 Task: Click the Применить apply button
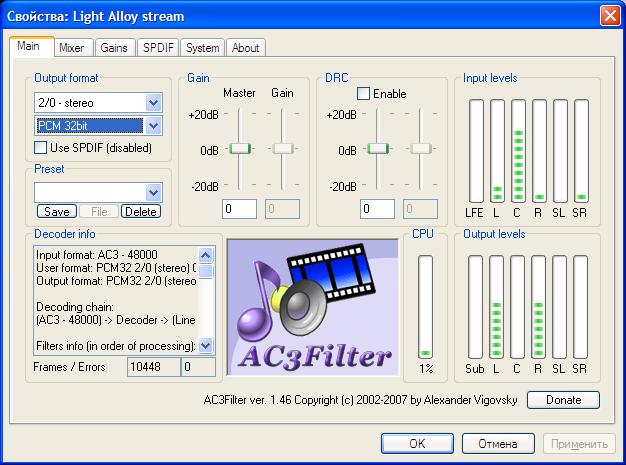(x=579, y=443)
